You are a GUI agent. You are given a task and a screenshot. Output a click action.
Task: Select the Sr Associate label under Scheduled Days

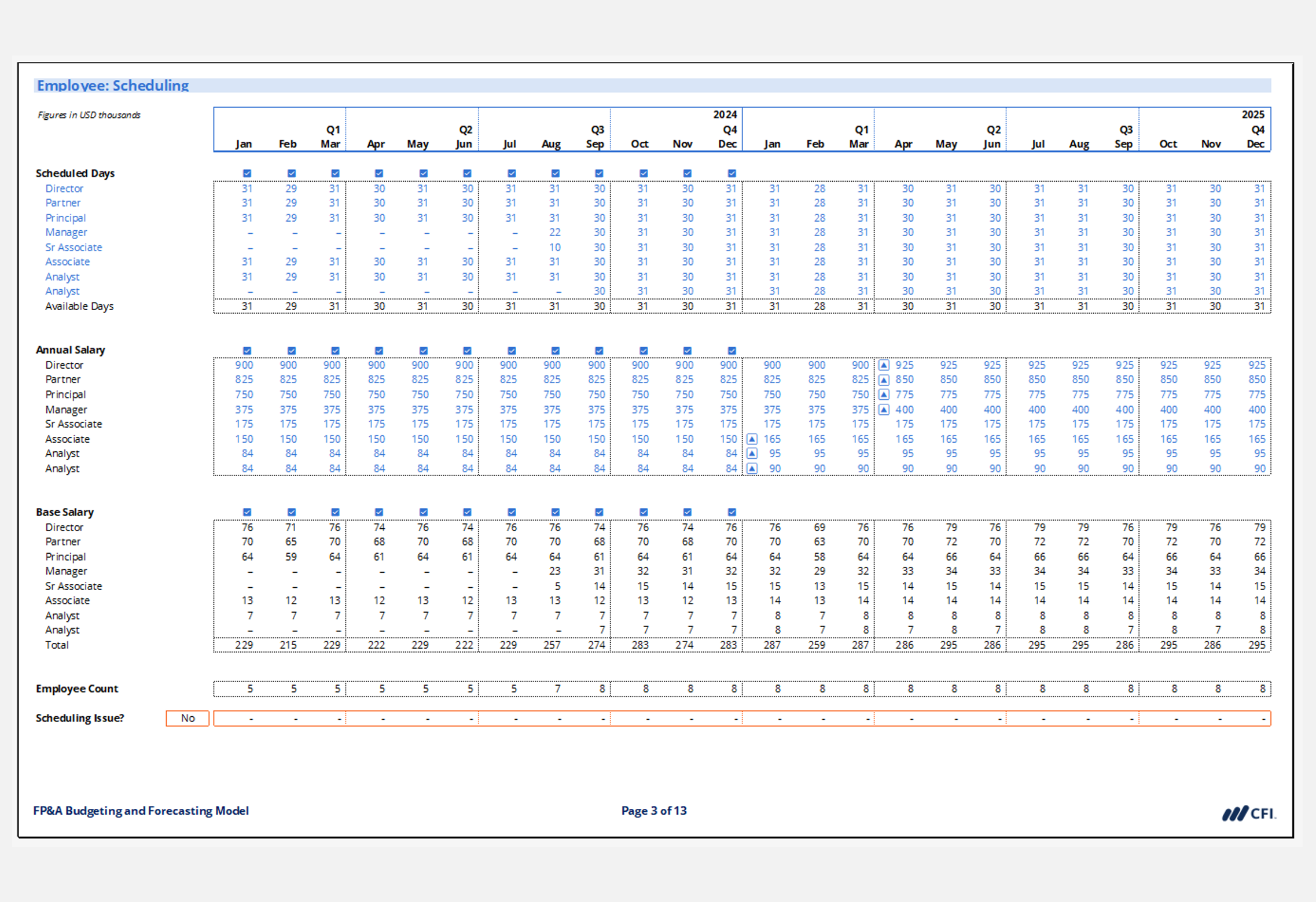(73, 247)
